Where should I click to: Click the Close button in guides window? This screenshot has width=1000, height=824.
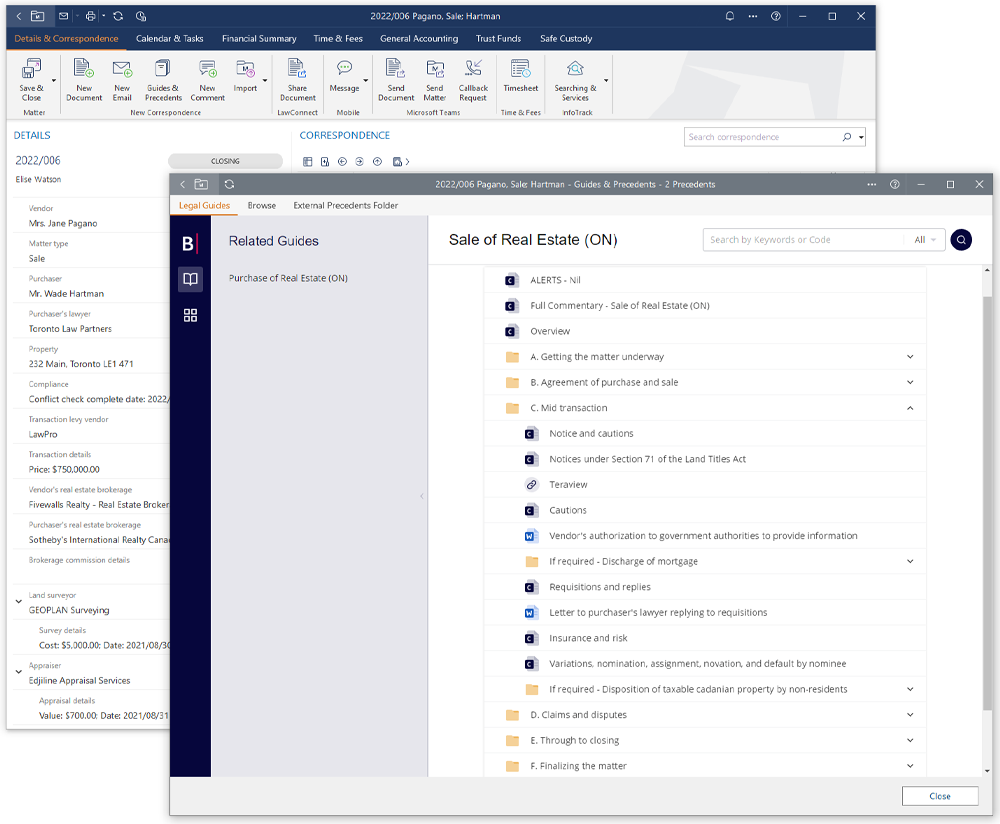point(939,796)
